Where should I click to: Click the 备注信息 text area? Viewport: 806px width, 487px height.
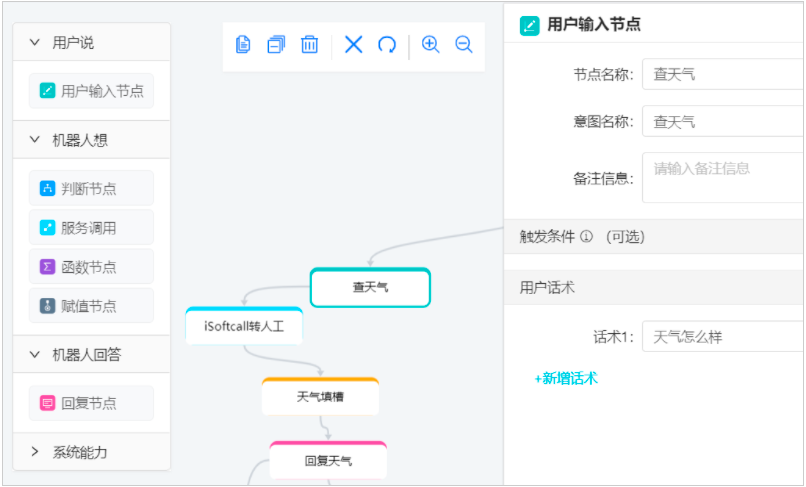[722, 177]
